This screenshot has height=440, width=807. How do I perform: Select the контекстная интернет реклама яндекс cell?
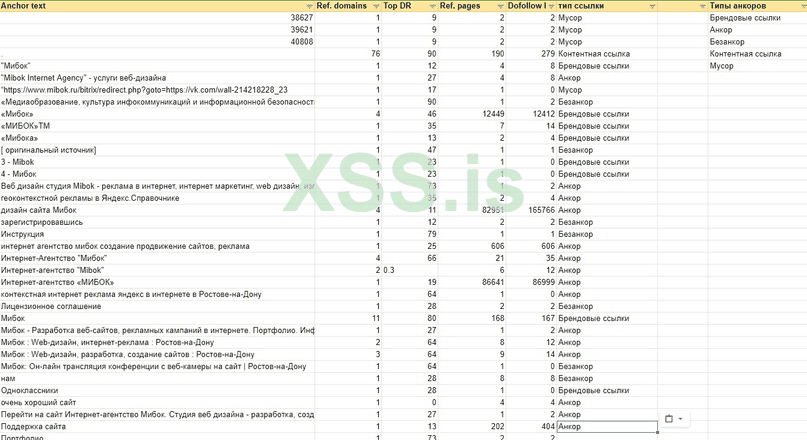tap(157, 294)
